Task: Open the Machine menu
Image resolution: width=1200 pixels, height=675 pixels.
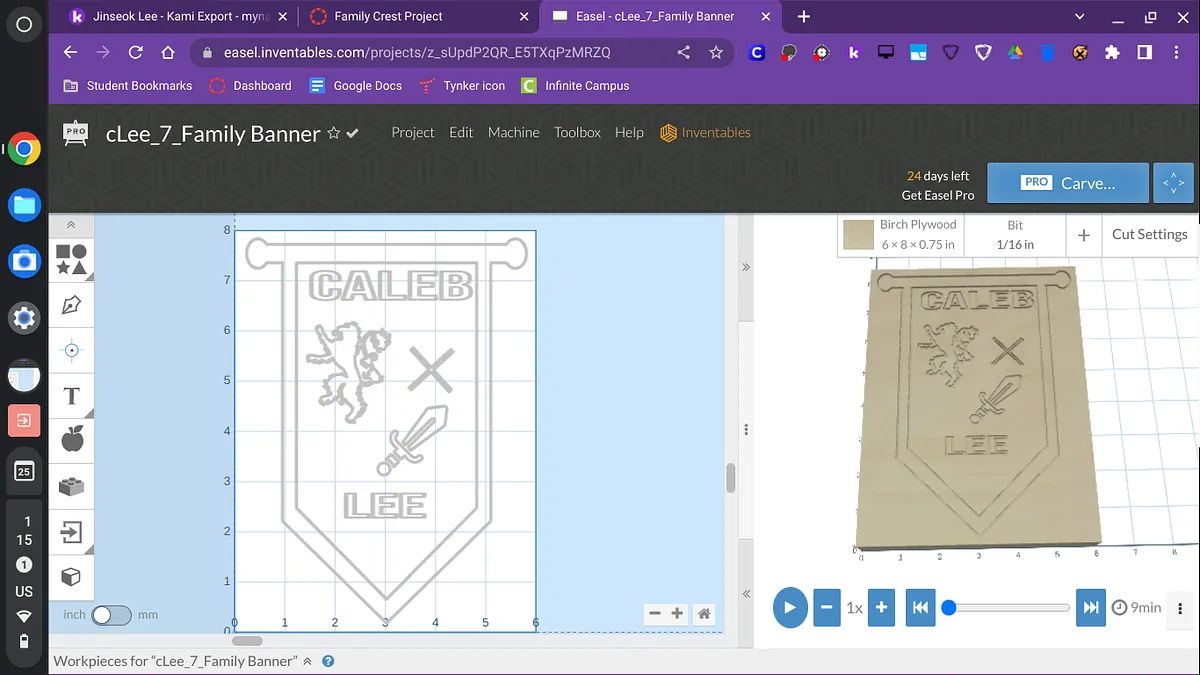Action: 513,132
